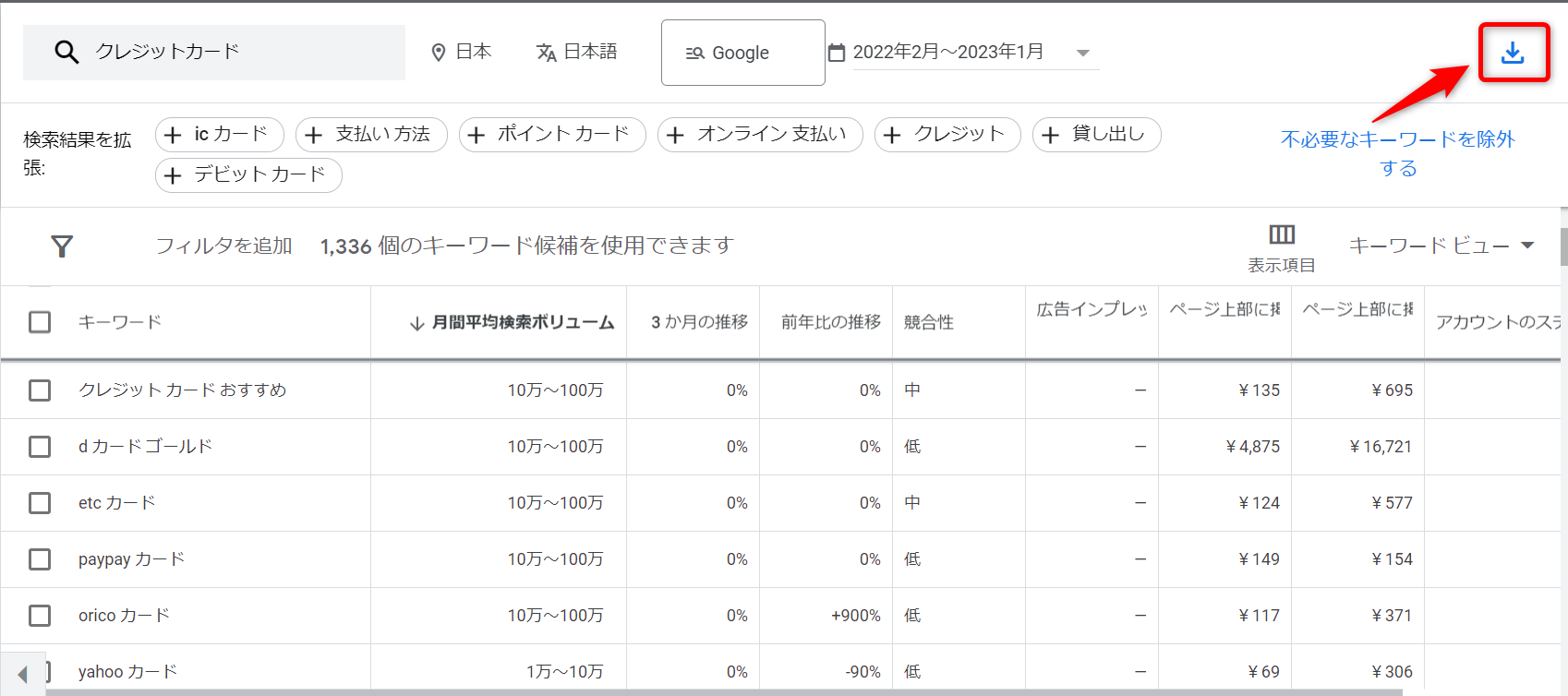
Task: Click the search magnifier icon
Action: click(66, 53)
